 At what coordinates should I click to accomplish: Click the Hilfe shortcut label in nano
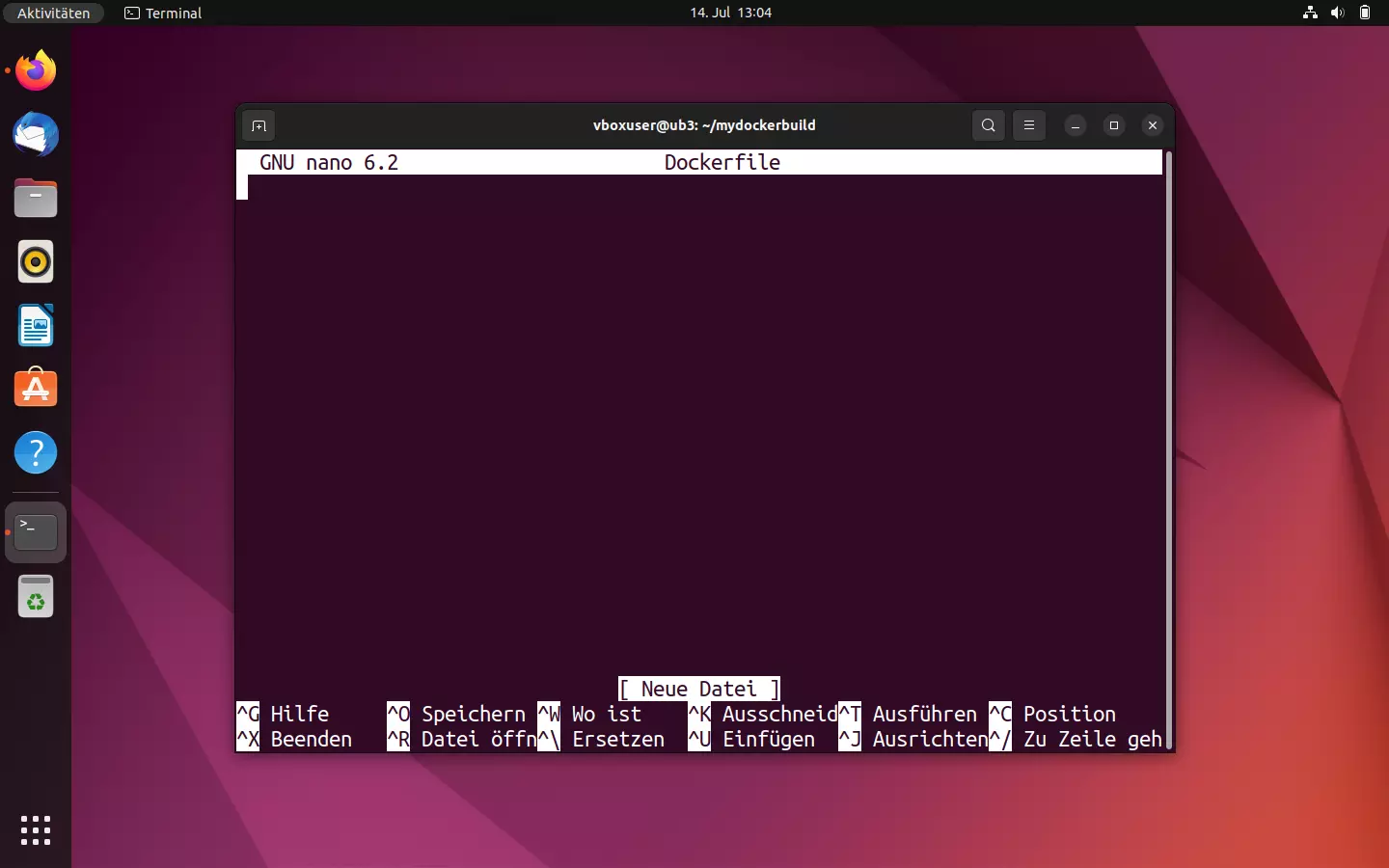click(x=299, y=715)
